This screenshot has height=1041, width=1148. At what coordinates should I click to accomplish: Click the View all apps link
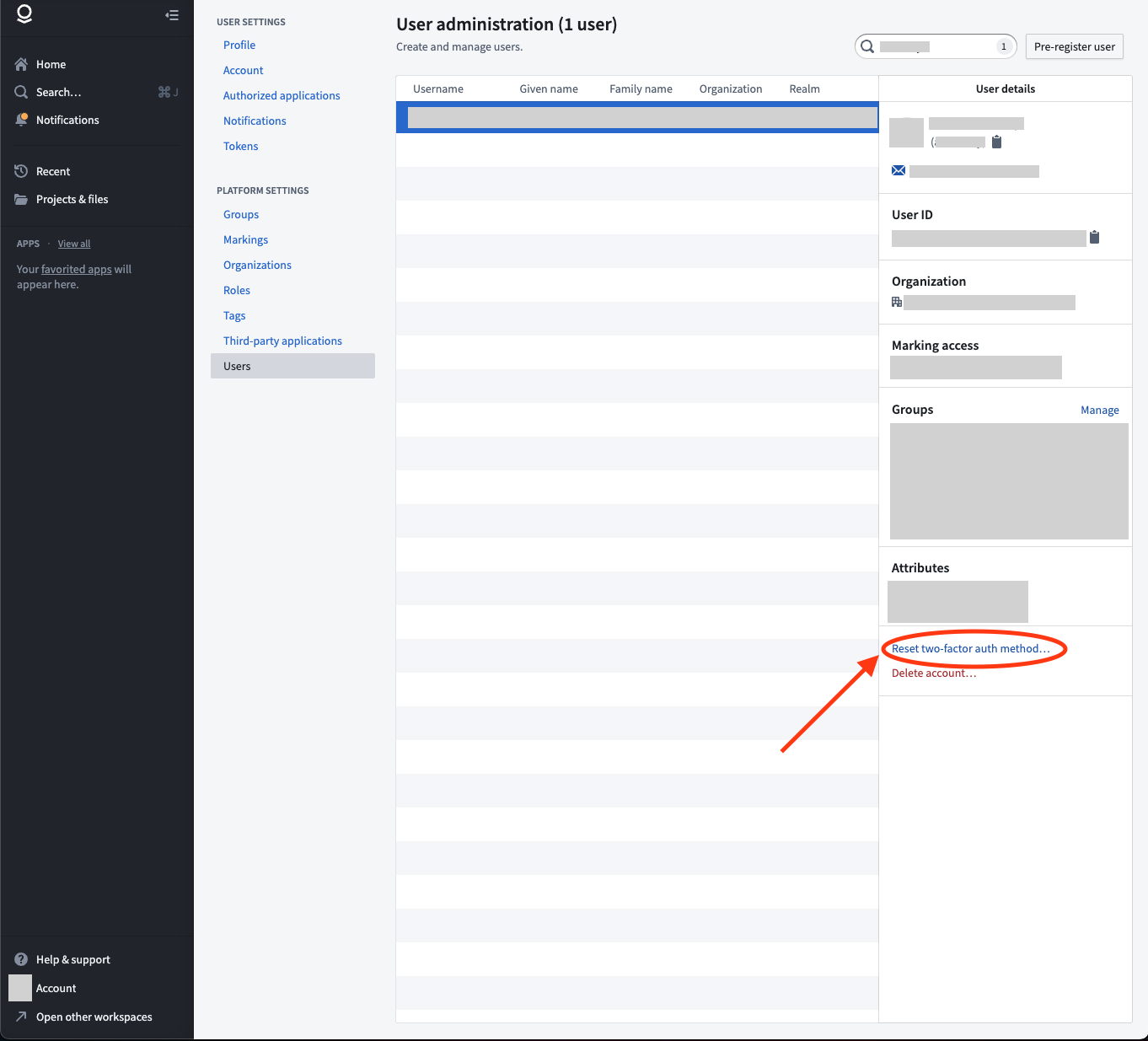click(74, 244)
